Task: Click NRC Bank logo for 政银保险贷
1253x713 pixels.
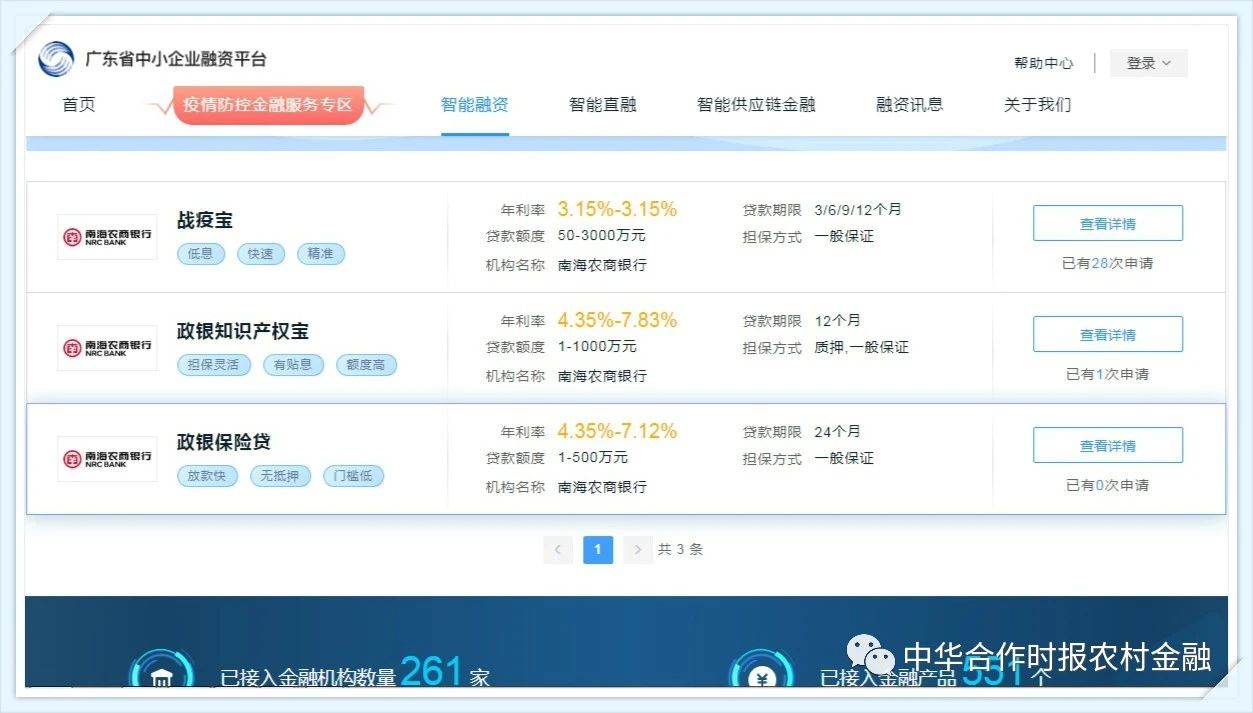Action: pyautogui.click(x=107, y=459)
